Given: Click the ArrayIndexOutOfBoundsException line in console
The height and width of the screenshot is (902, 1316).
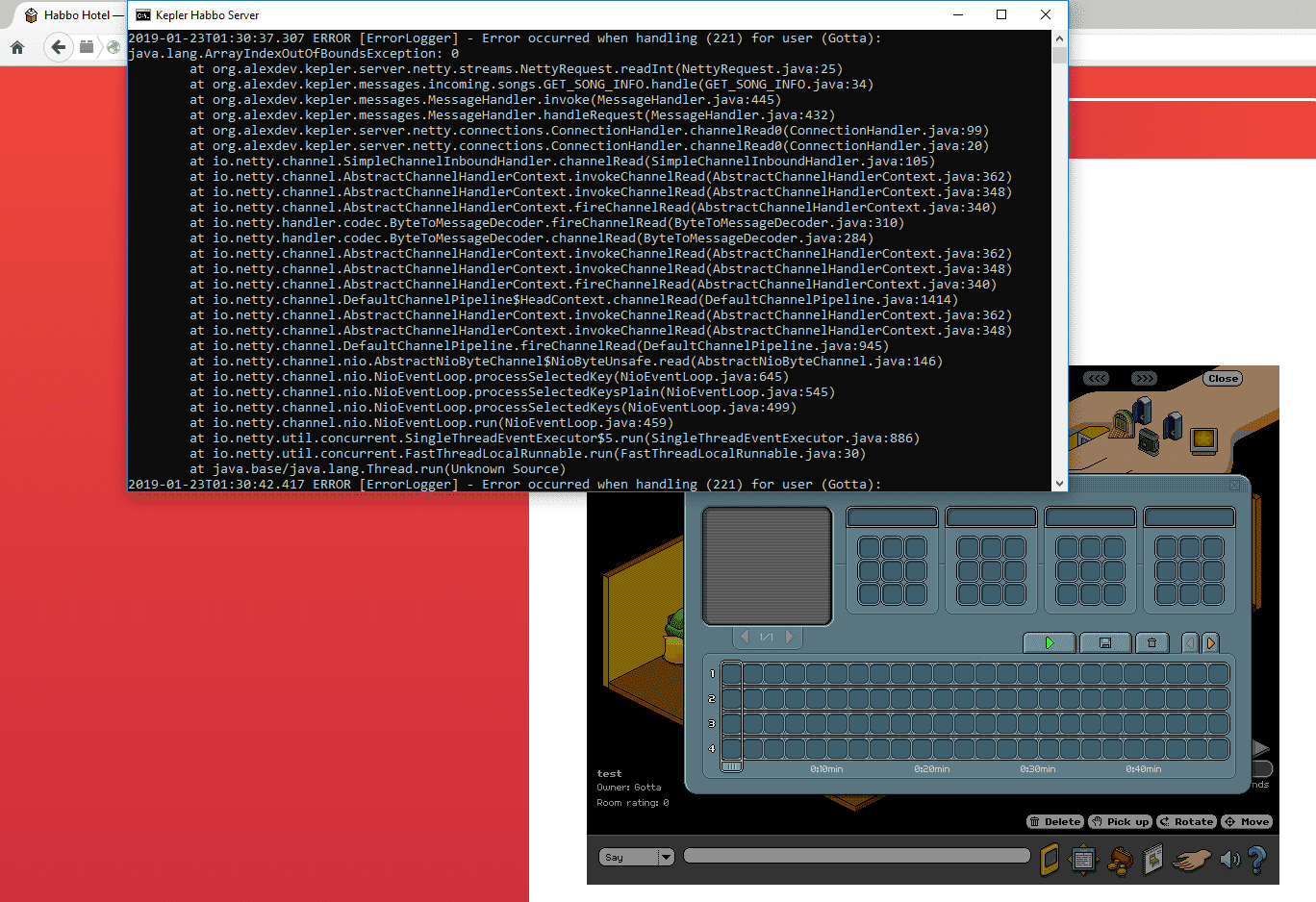Looking at the screenshot, I should coord(293,54).
